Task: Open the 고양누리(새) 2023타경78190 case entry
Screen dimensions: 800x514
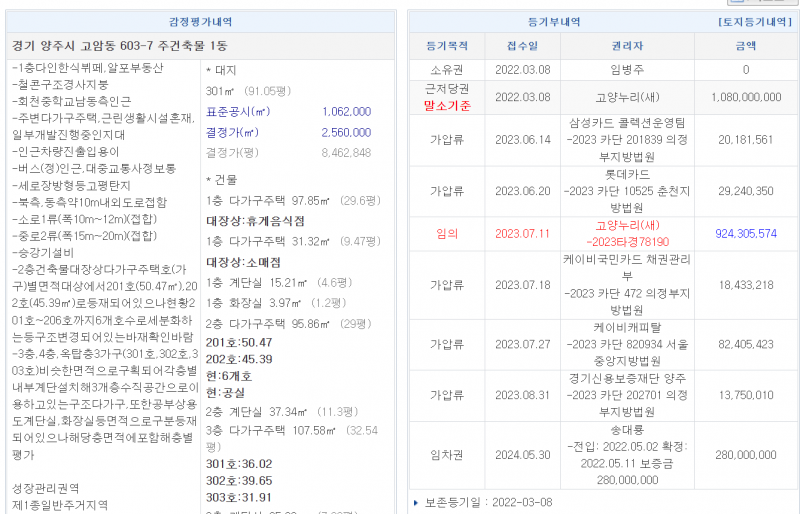Action: pyautogui.click(x=627, y=234)
